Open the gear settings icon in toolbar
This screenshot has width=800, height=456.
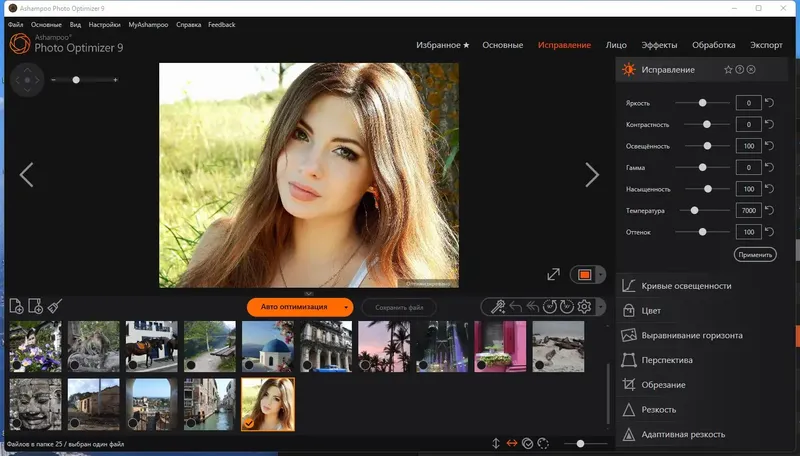point(584,307)
